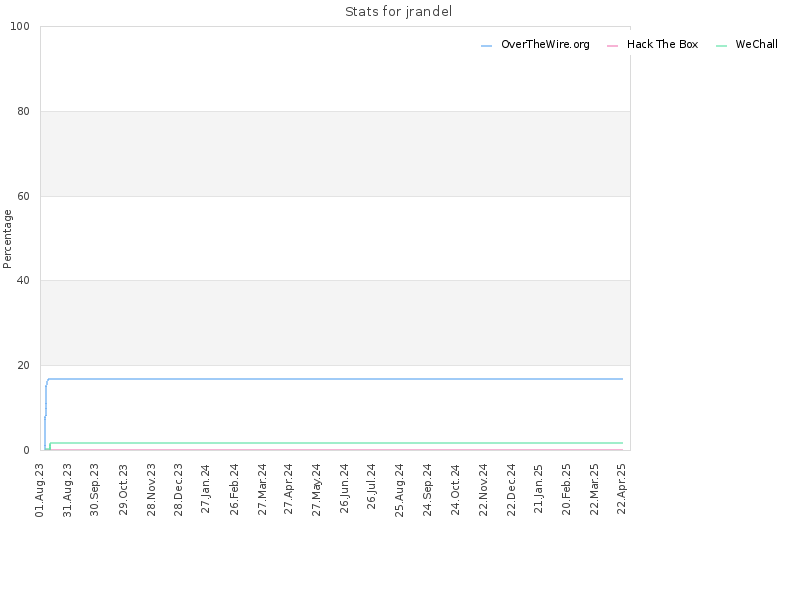800x600 pixels.
Task: Click the 28.Dec.23 x-axis date label
Action: 178,490
